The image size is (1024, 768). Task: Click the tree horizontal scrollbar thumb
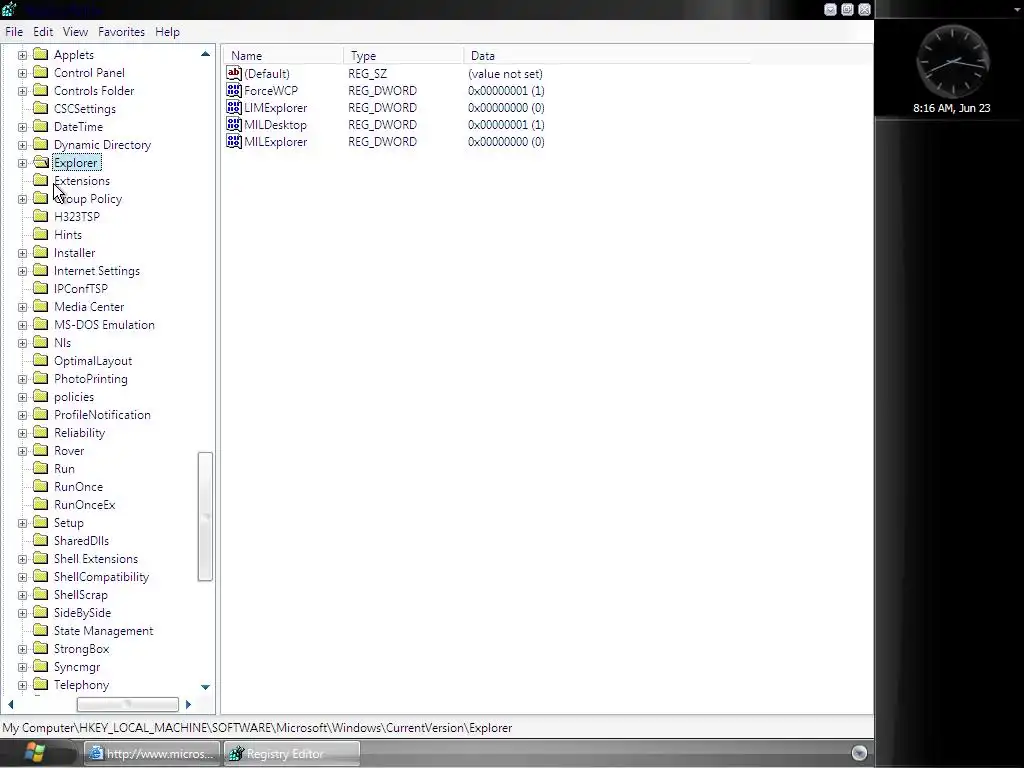tap(127, 704)
